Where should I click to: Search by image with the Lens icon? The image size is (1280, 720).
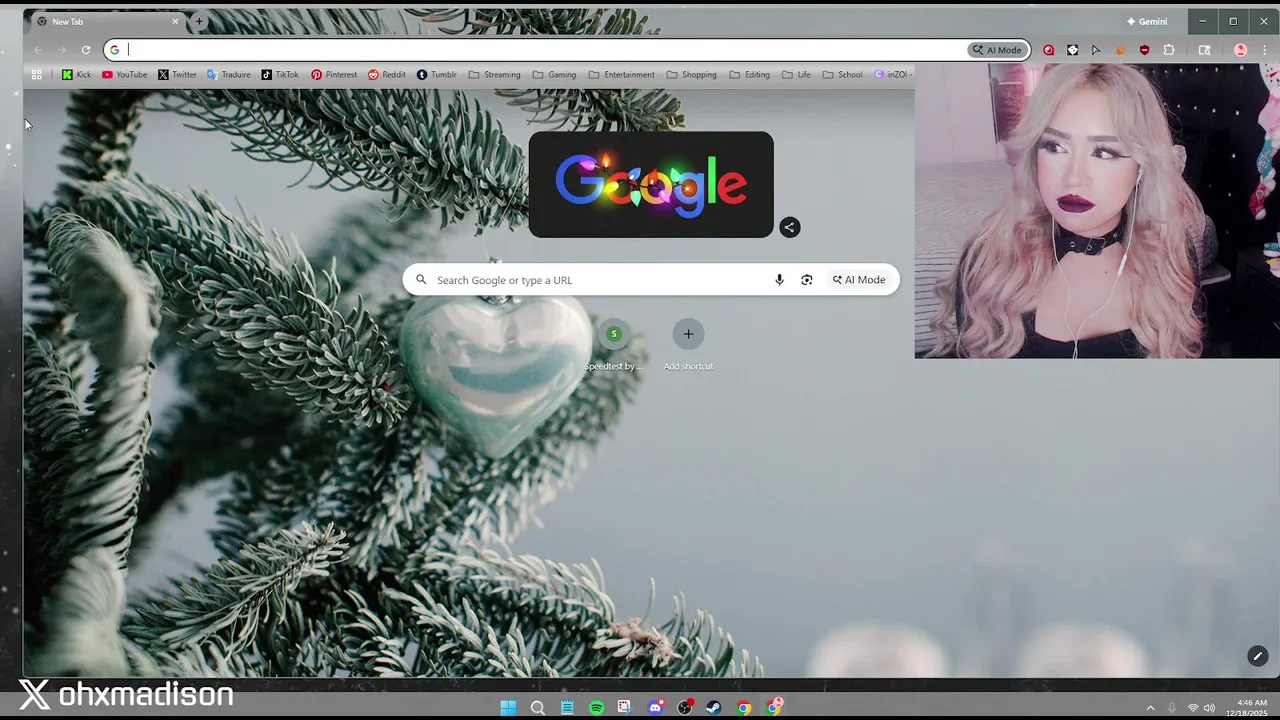pyautogui.click(x=807, y=280)
